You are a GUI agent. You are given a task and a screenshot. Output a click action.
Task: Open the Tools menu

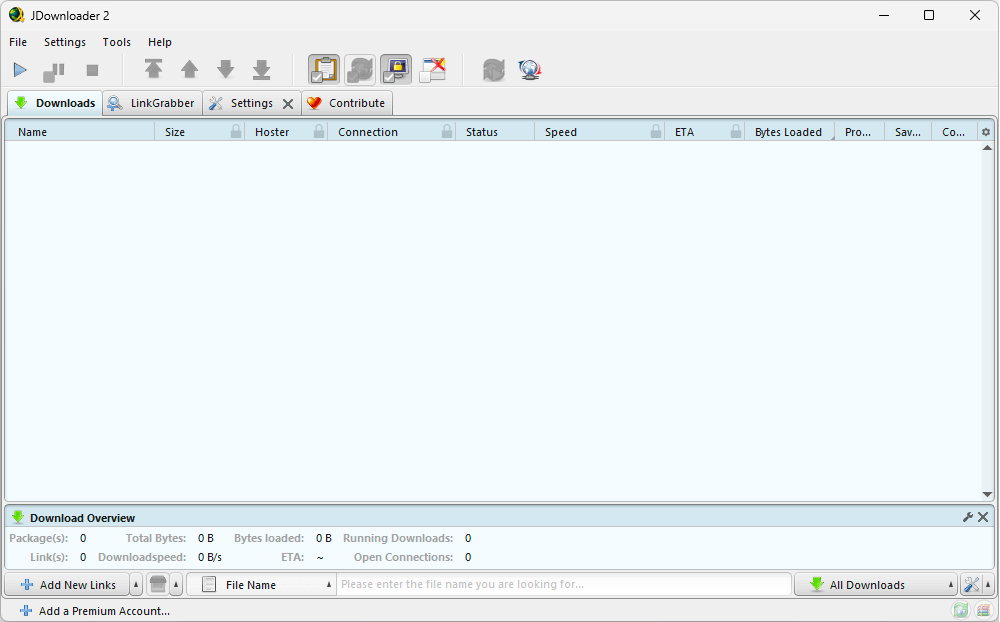coord(117,42)
